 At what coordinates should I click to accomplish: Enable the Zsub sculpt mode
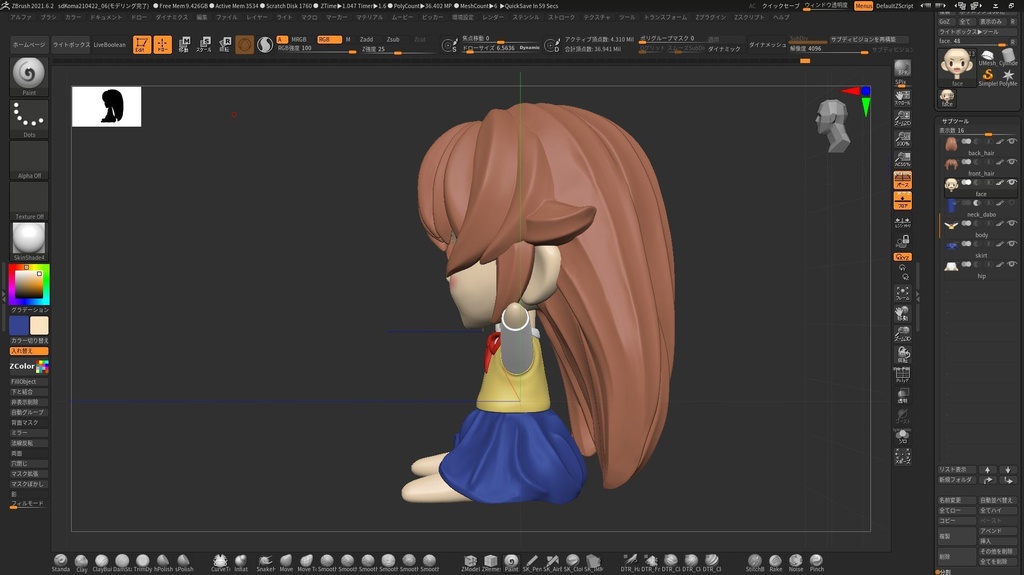point(393,39)
